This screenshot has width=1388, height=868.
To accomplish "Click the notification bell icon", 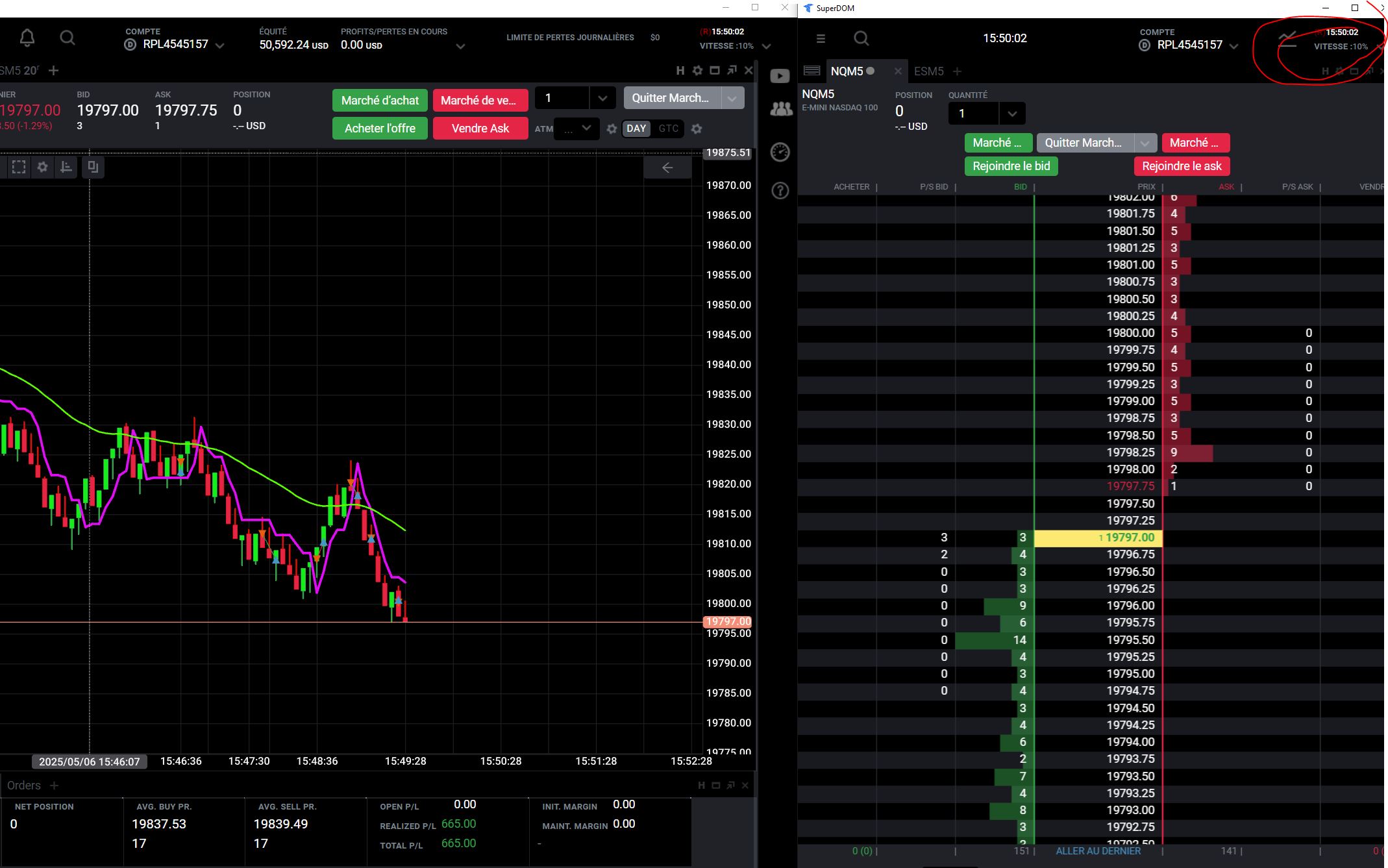I will tap(27, 38).
